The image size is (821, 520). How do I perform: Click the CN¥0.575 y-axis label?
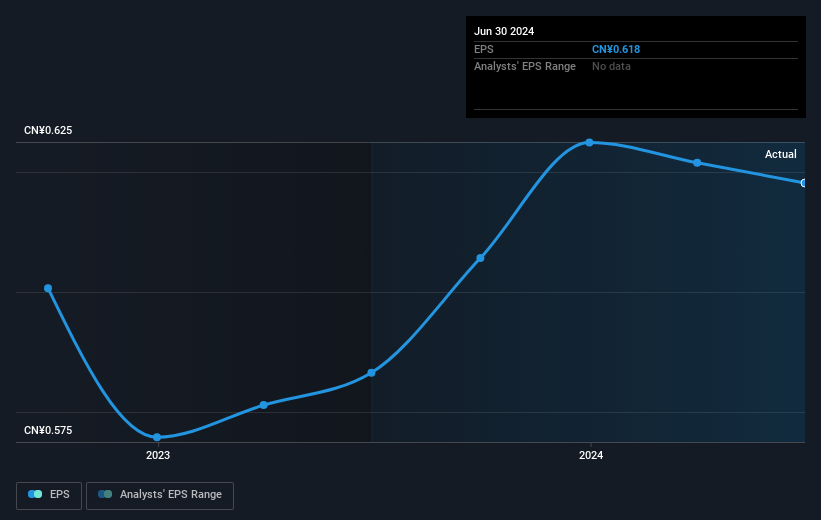coord(48,430)
